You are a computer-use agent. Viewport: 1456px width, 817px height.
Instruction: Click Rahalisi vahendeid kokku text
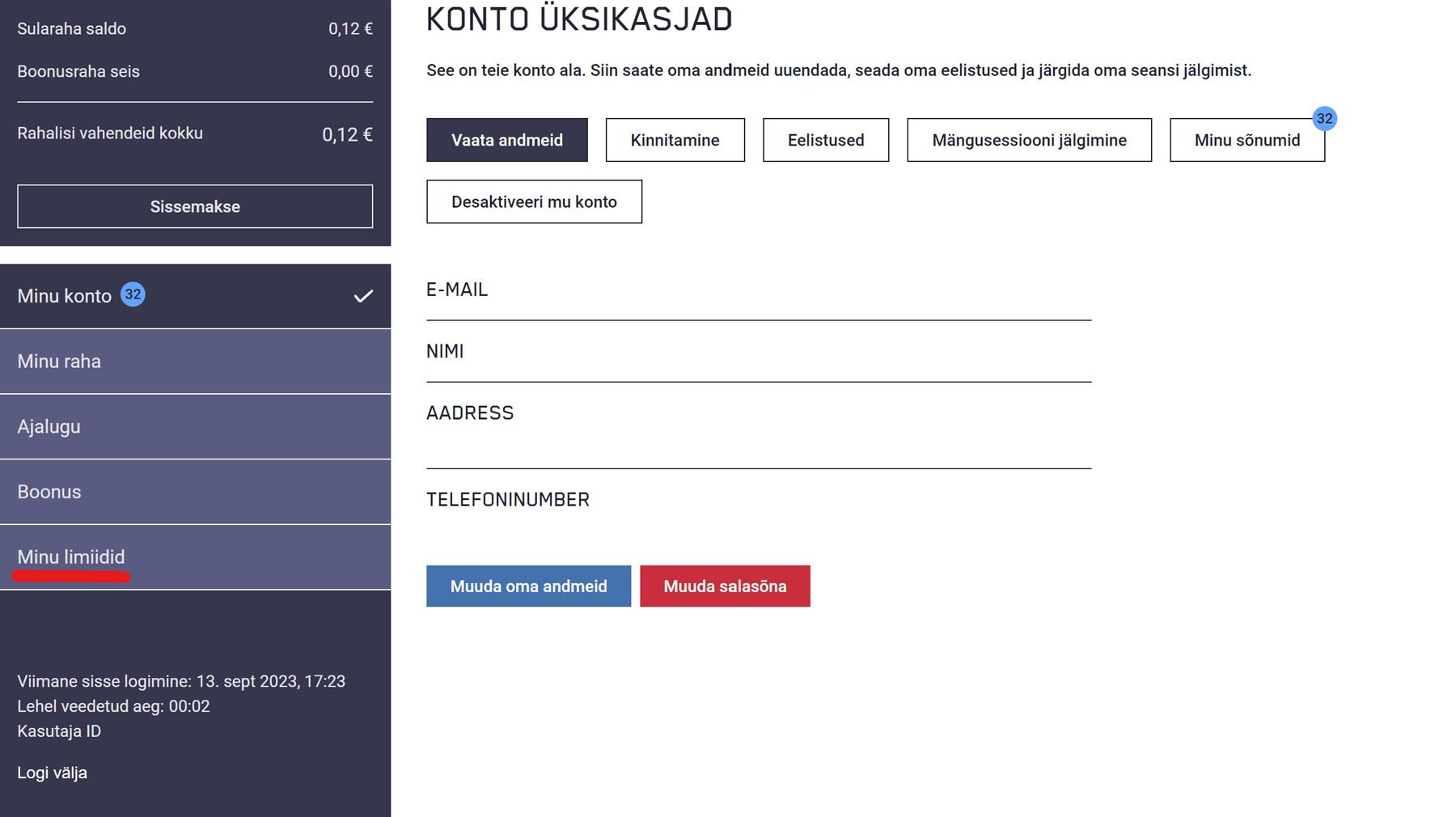coord(110,133)
